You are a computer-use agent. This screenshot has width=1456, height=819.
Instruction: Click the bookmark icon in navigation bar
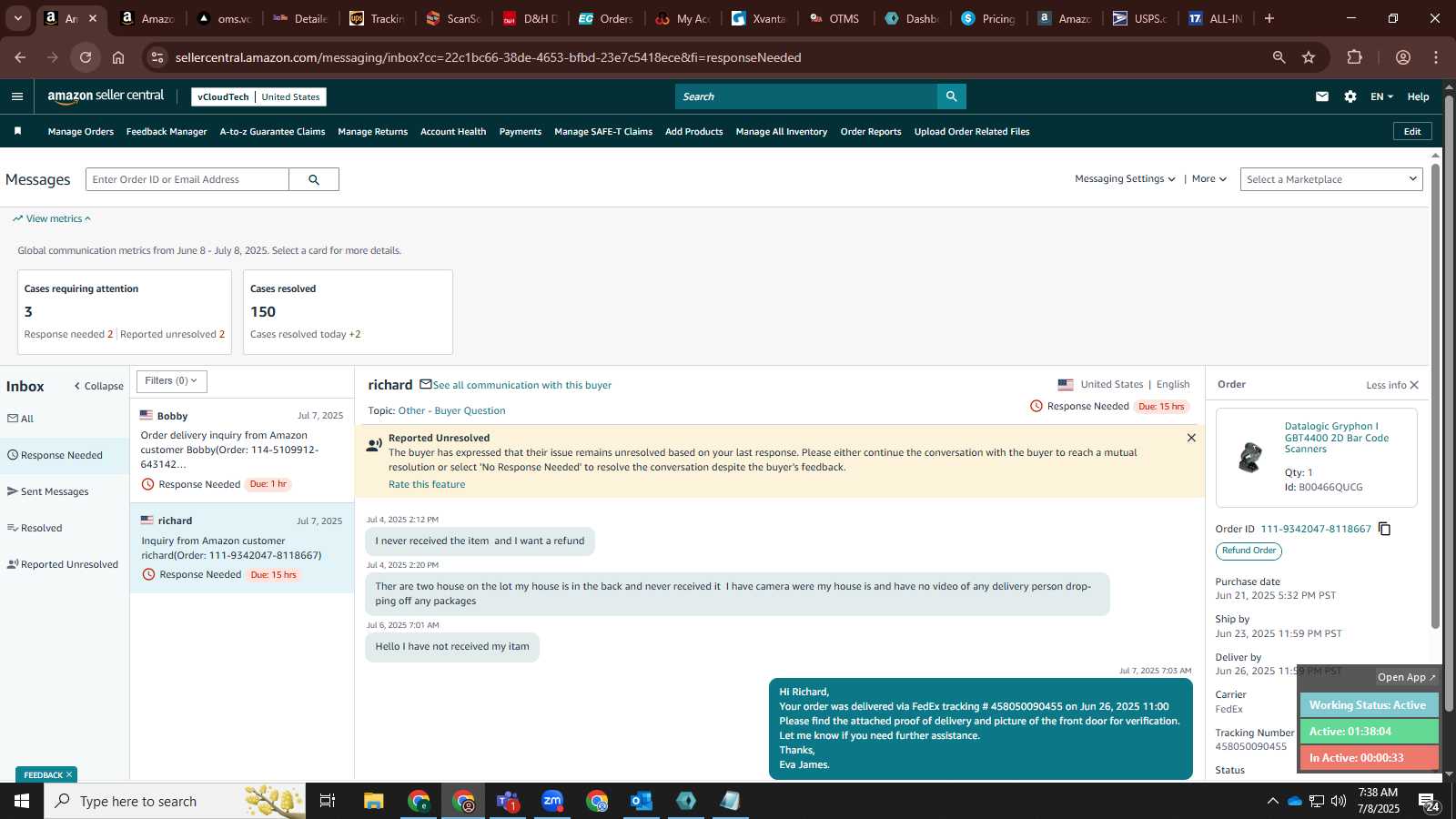coord(17,131)
